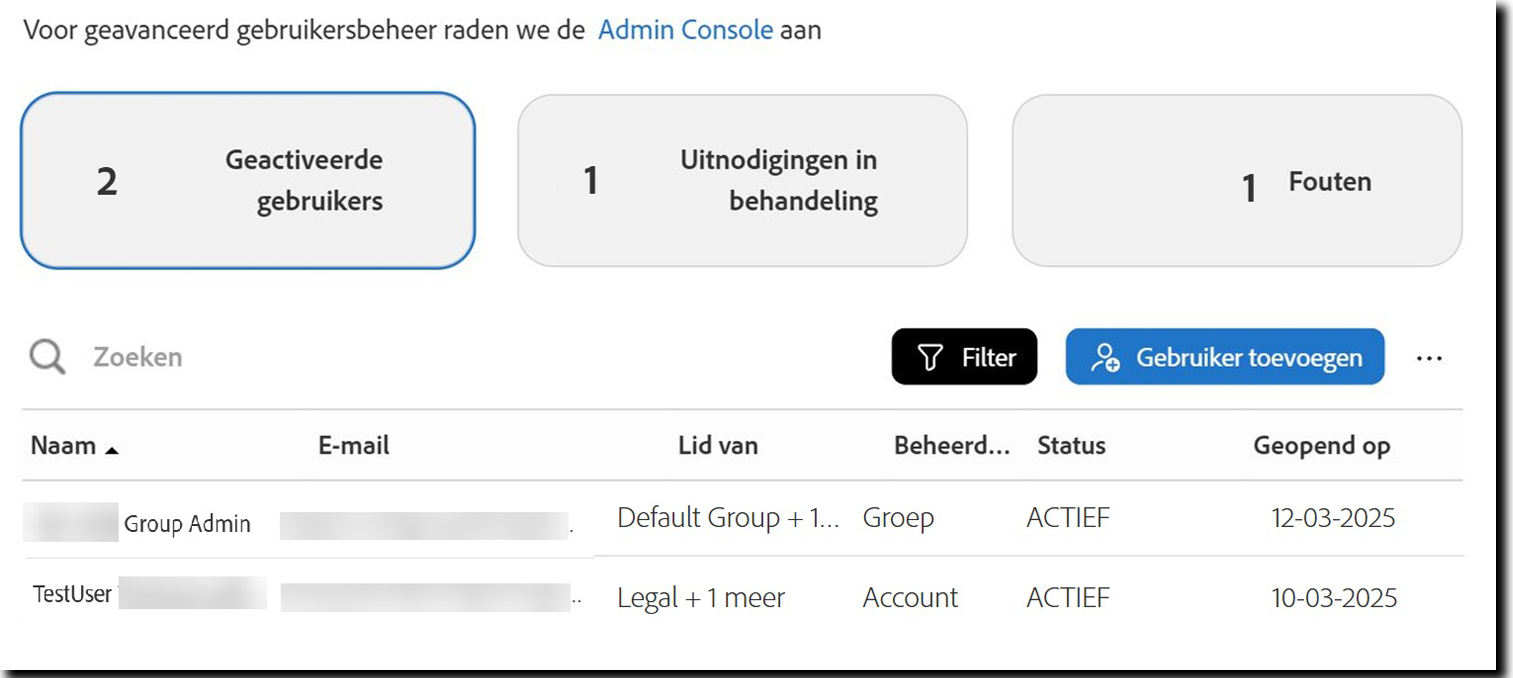Sort by Status column header
Screen dimensions: 1513x678
(x=1071, y=446)
